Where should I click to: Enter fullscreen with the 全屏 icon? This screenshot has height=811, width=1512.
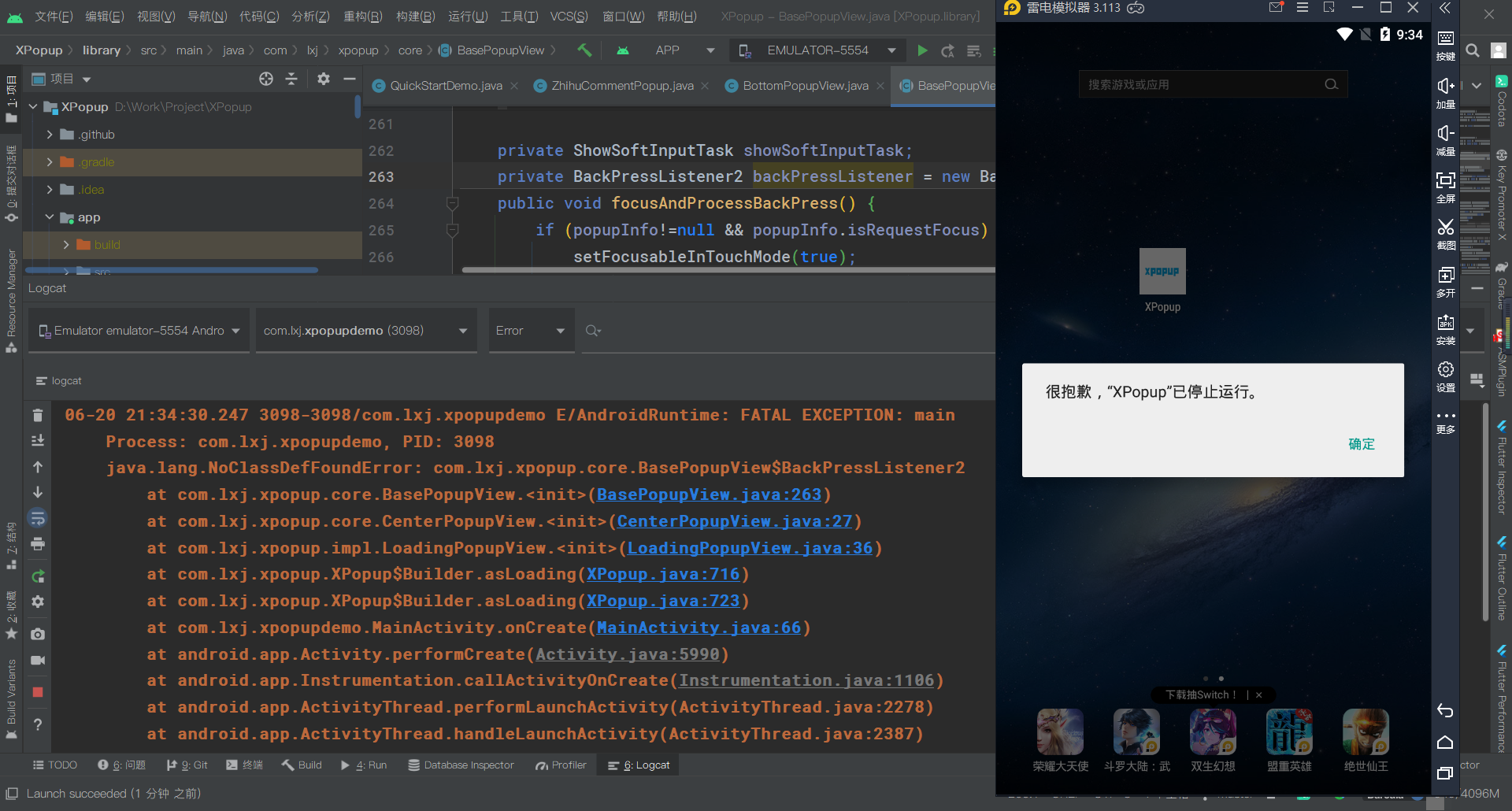pyautogui.click(x=1446, y=187)
